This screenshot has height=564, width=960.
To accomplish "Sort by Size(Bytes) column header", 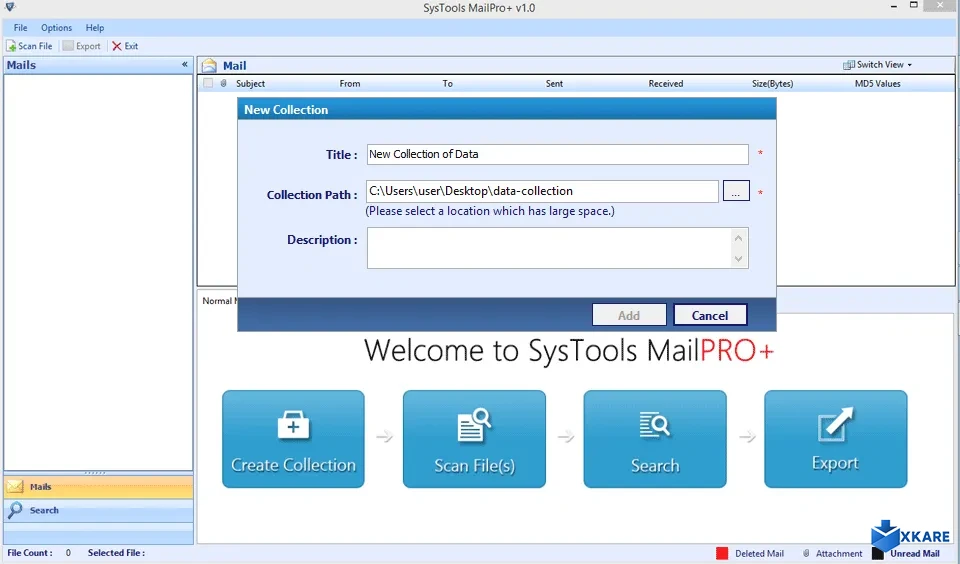I will coord(772,83).
